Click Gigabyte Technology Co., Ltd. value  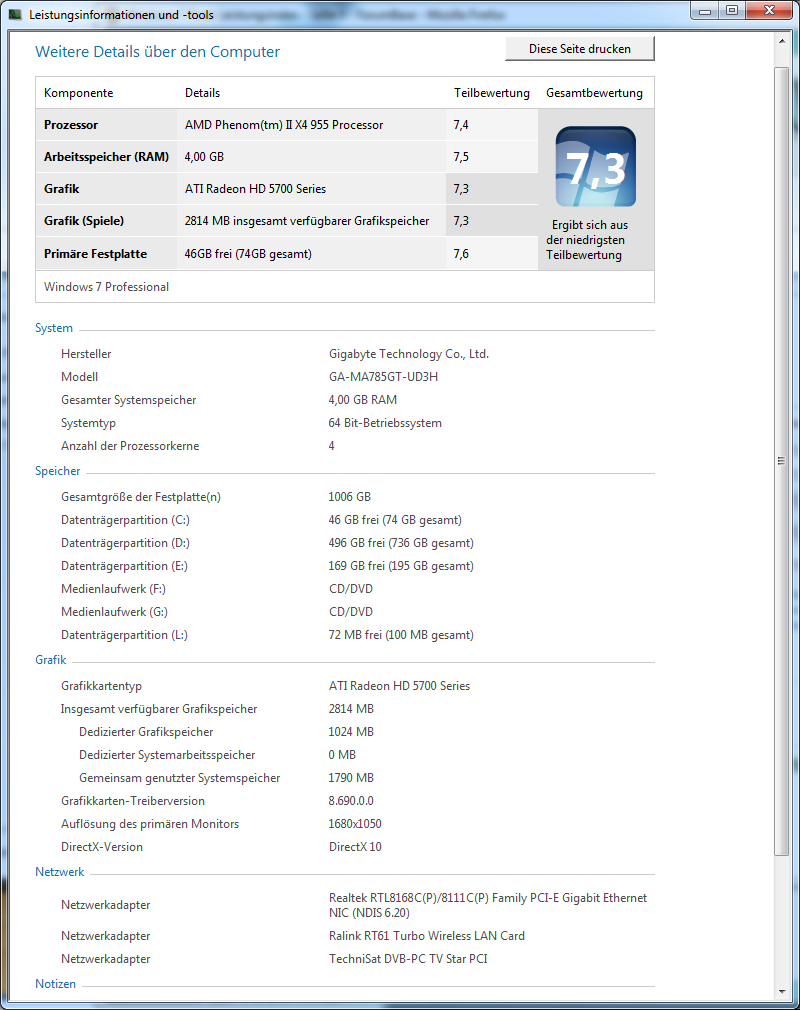409,354
